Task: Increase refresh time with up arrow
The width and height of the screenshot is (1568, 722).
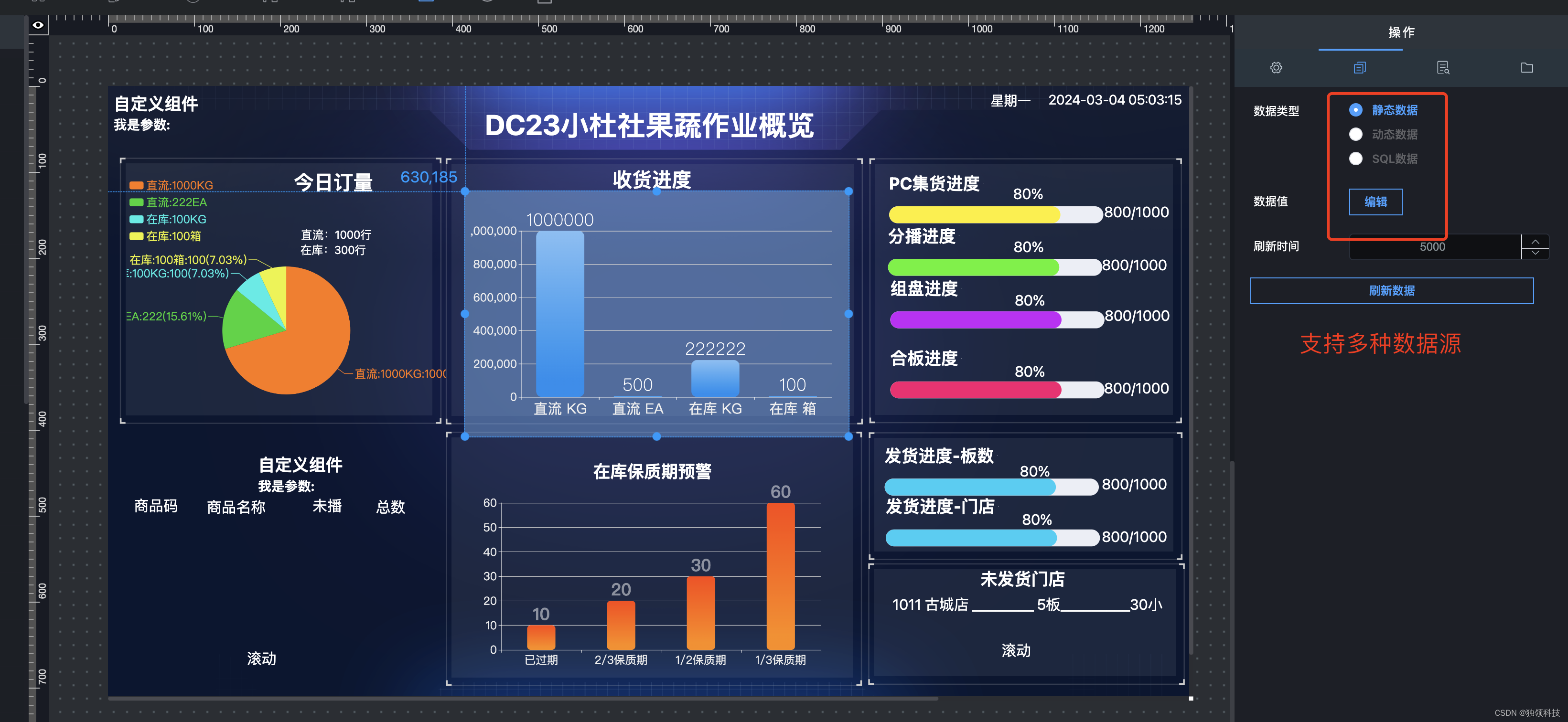Action: [x=1535, y=242]
